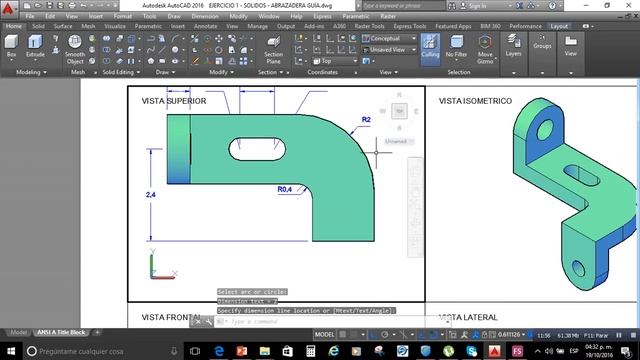The image size is (640, 360).
Task: Open the Dimension menu
Action: point(205,16)
